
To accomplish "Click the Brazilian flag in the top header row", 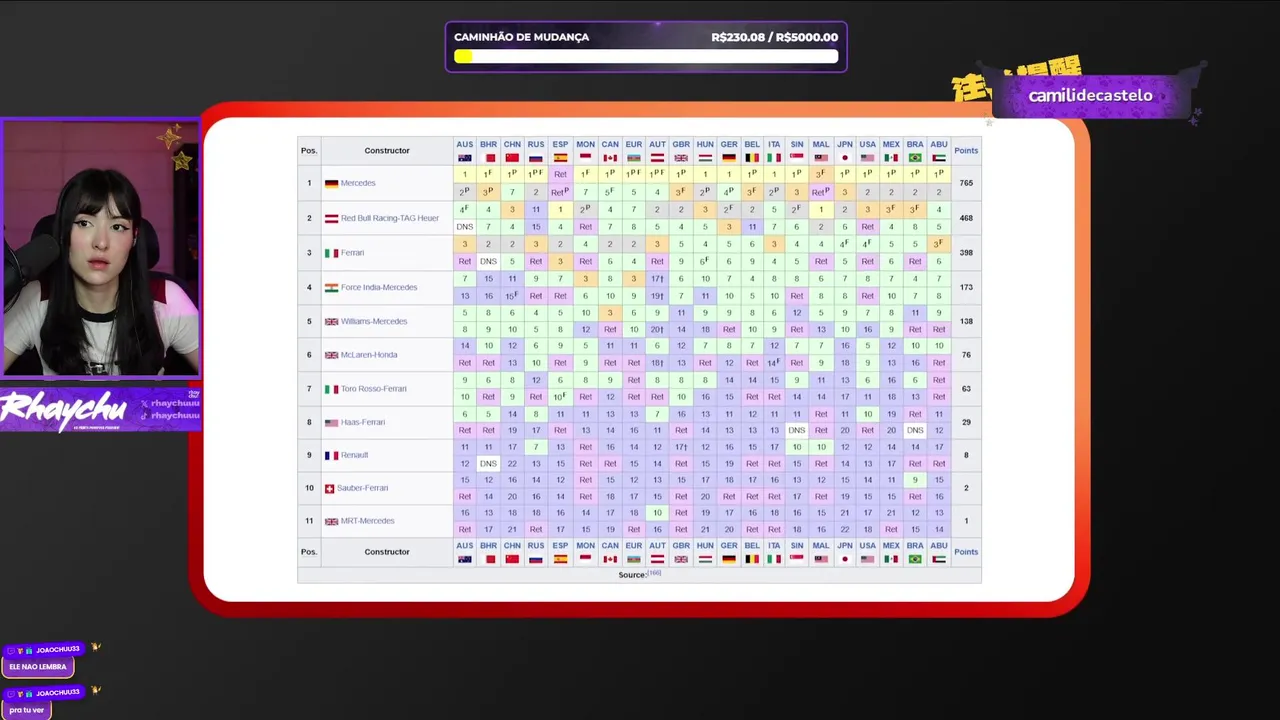I will pos(915,158).
